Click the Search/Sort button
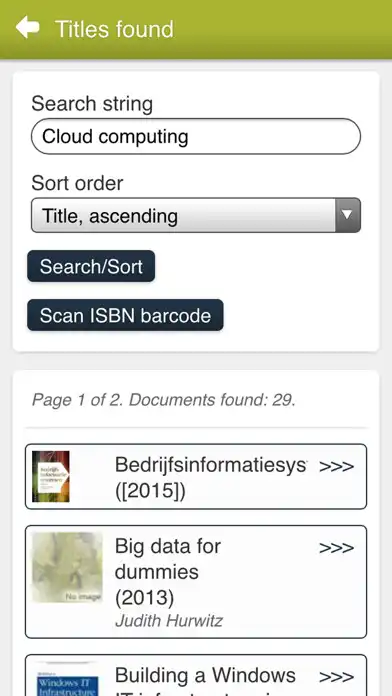The height and width of the screenshot is (696, 392). point(91,266)
